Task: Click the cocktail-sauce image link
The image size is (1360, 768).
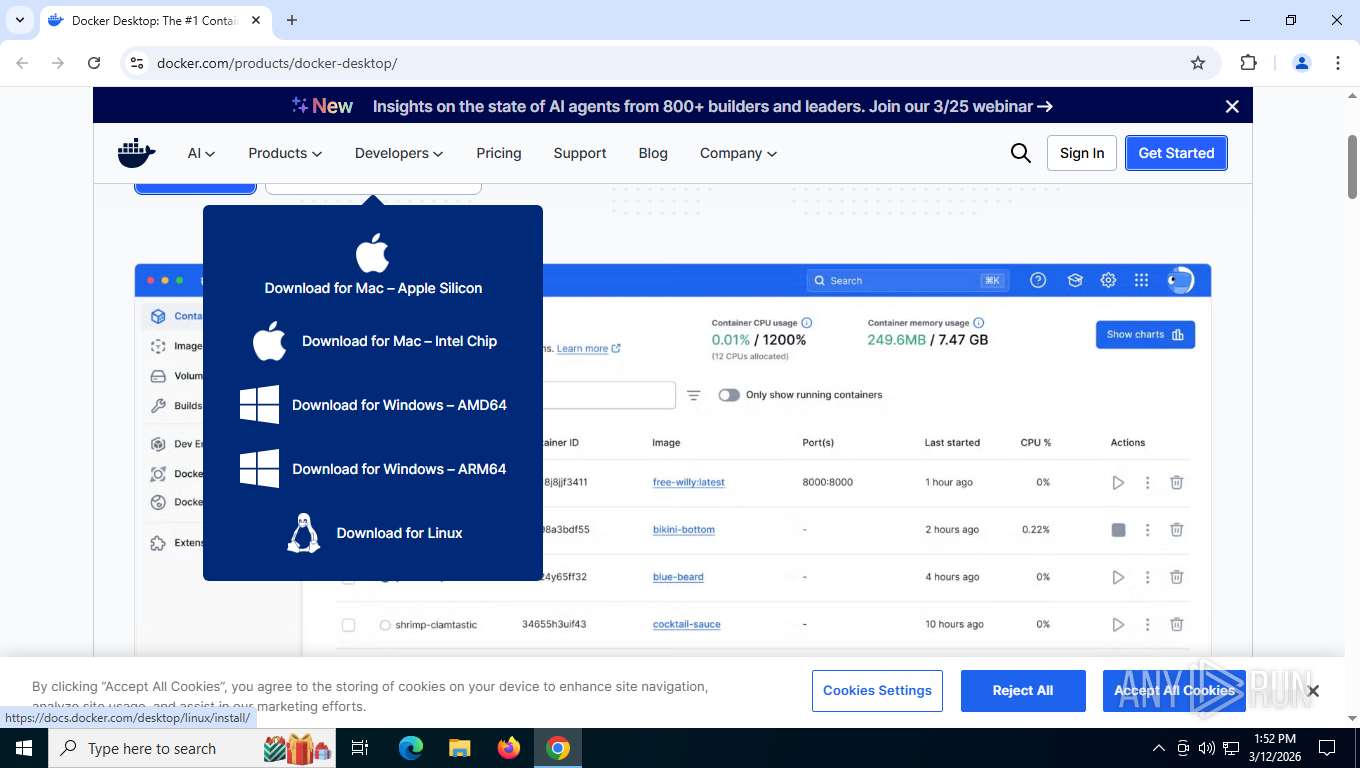Action: point(686,624)
